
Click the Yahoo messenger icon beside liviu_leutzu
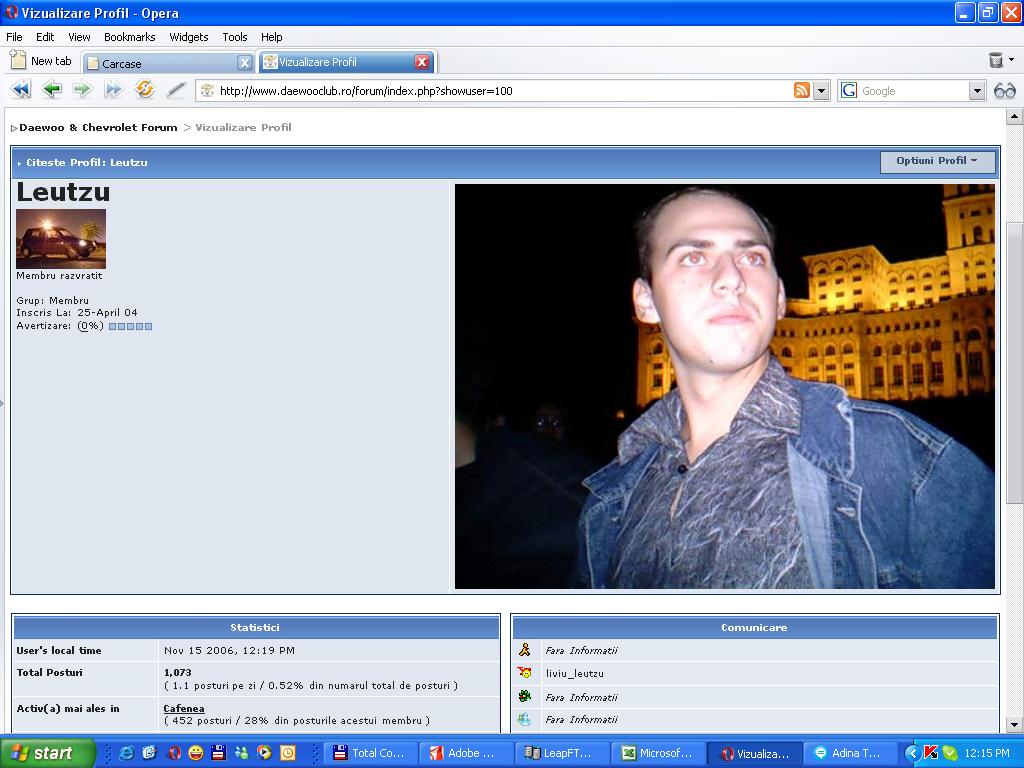coord(524,673)
